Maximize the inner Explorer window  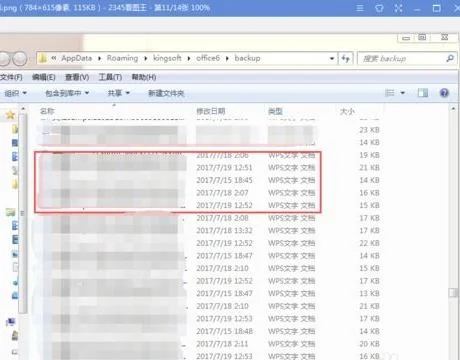pos(422,37)
